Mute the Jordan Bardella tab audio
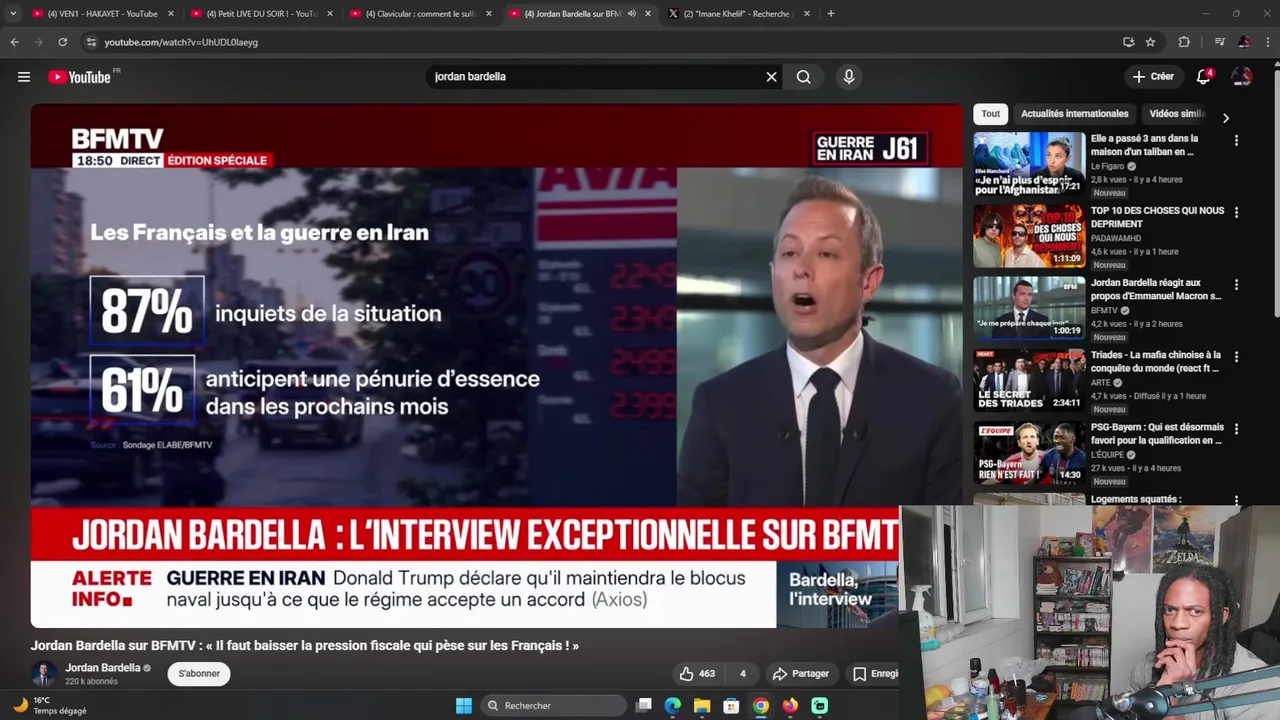The width and height of the screenshot is (1280, 720). (x=631, y=14)
